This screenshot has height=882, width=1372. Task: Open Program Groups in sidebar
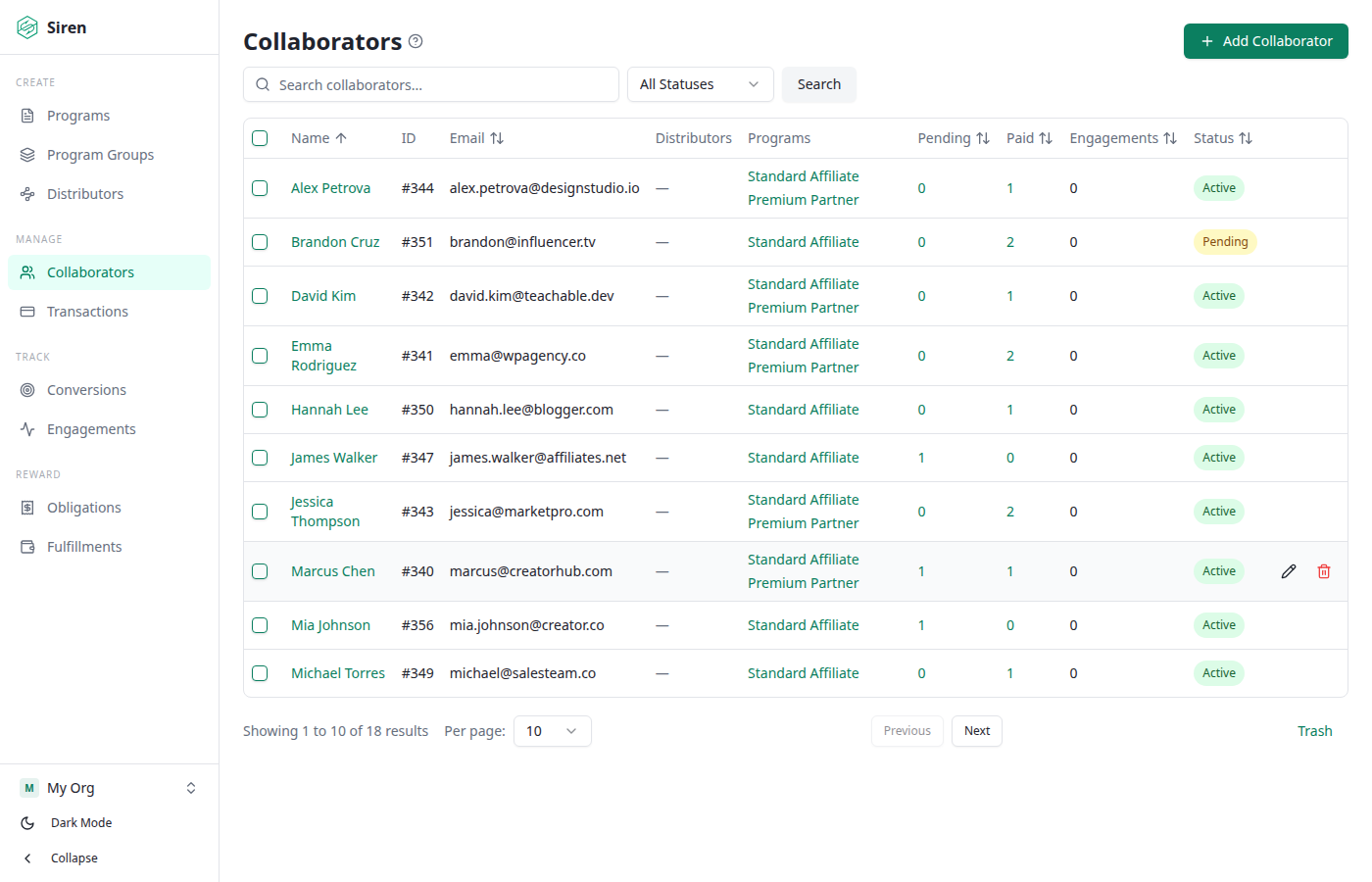(100, 155)
